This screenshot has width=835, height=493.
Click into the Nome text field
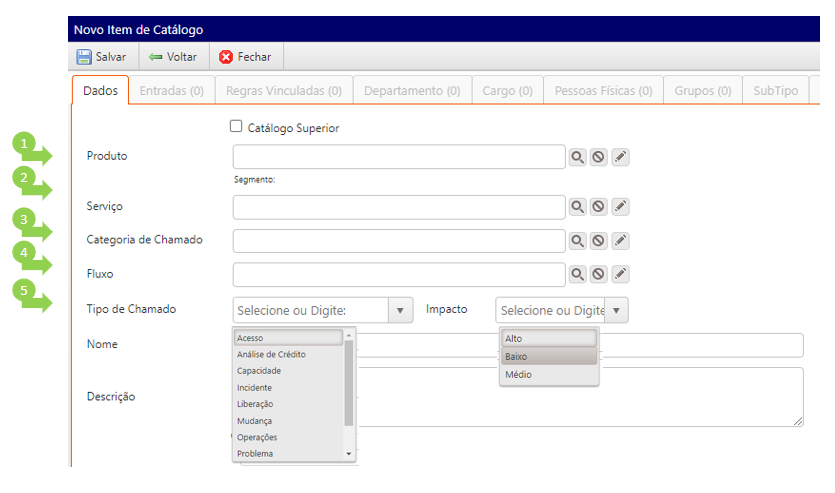(x=580, y=345)
